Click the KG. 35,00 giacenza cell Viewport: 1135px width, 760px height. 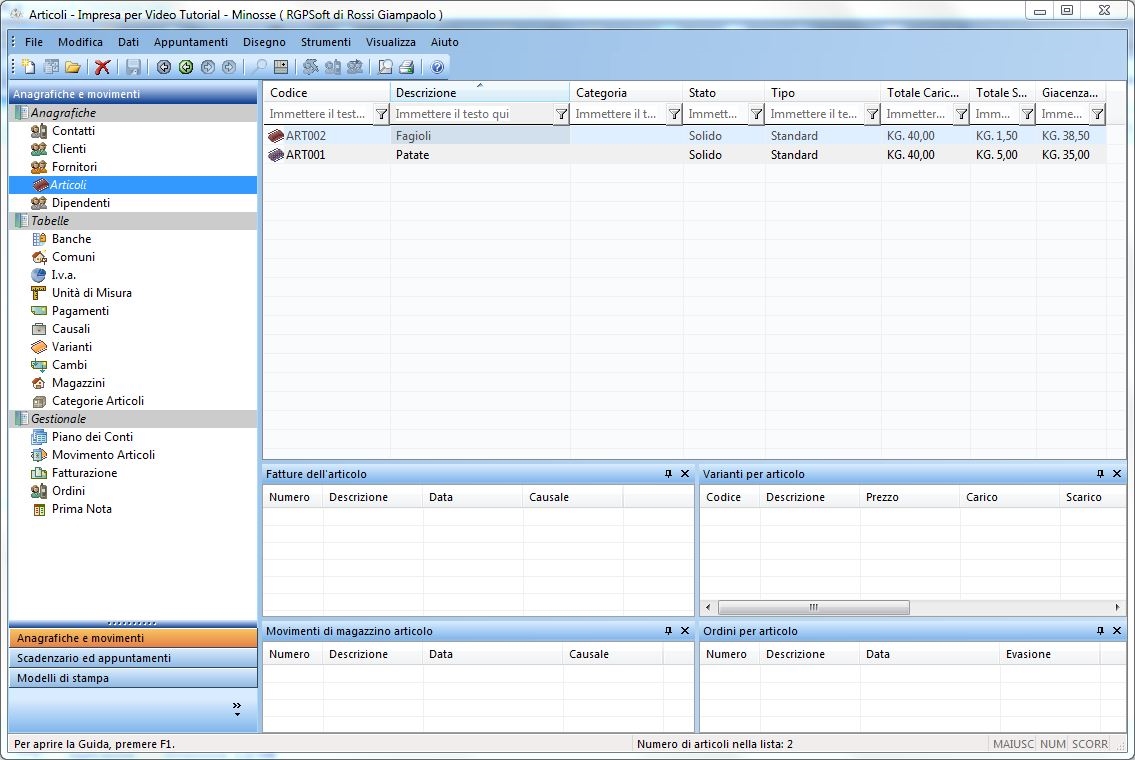click(x=1071, y=155)
